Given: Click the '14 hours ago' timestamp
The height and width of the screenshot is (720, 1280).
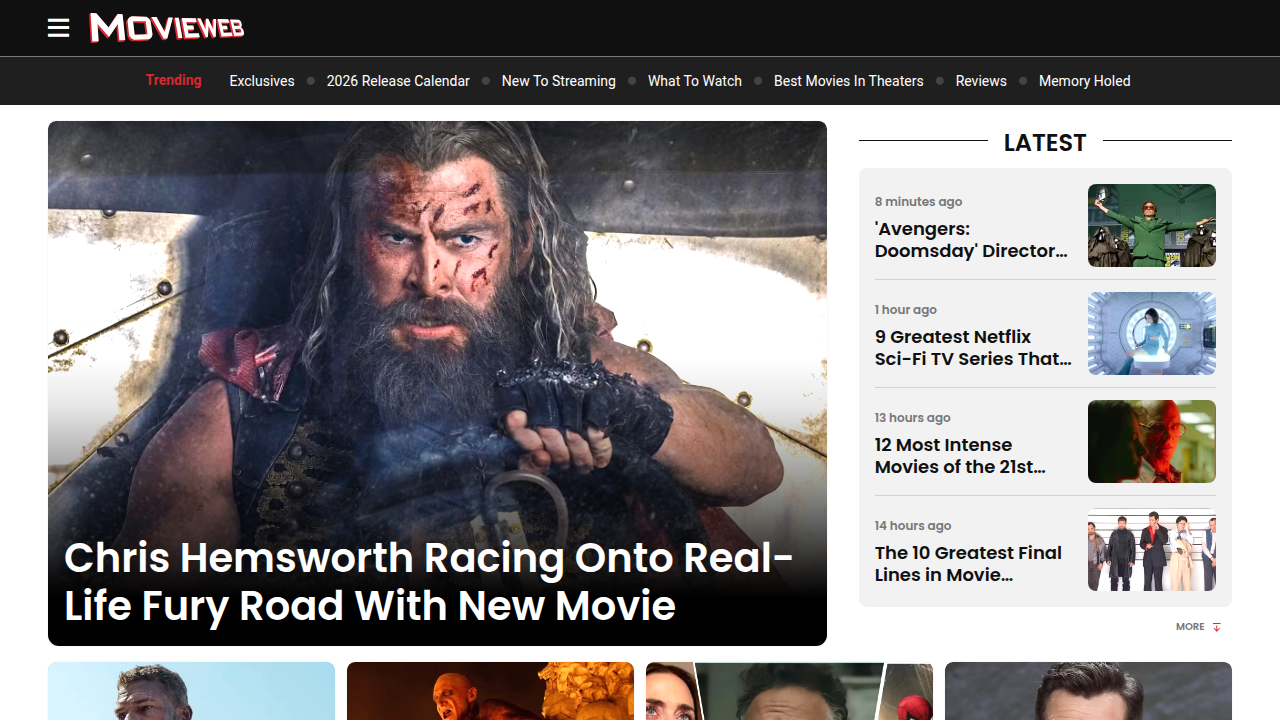Looking at the screenshot, I should pos(913,526).
